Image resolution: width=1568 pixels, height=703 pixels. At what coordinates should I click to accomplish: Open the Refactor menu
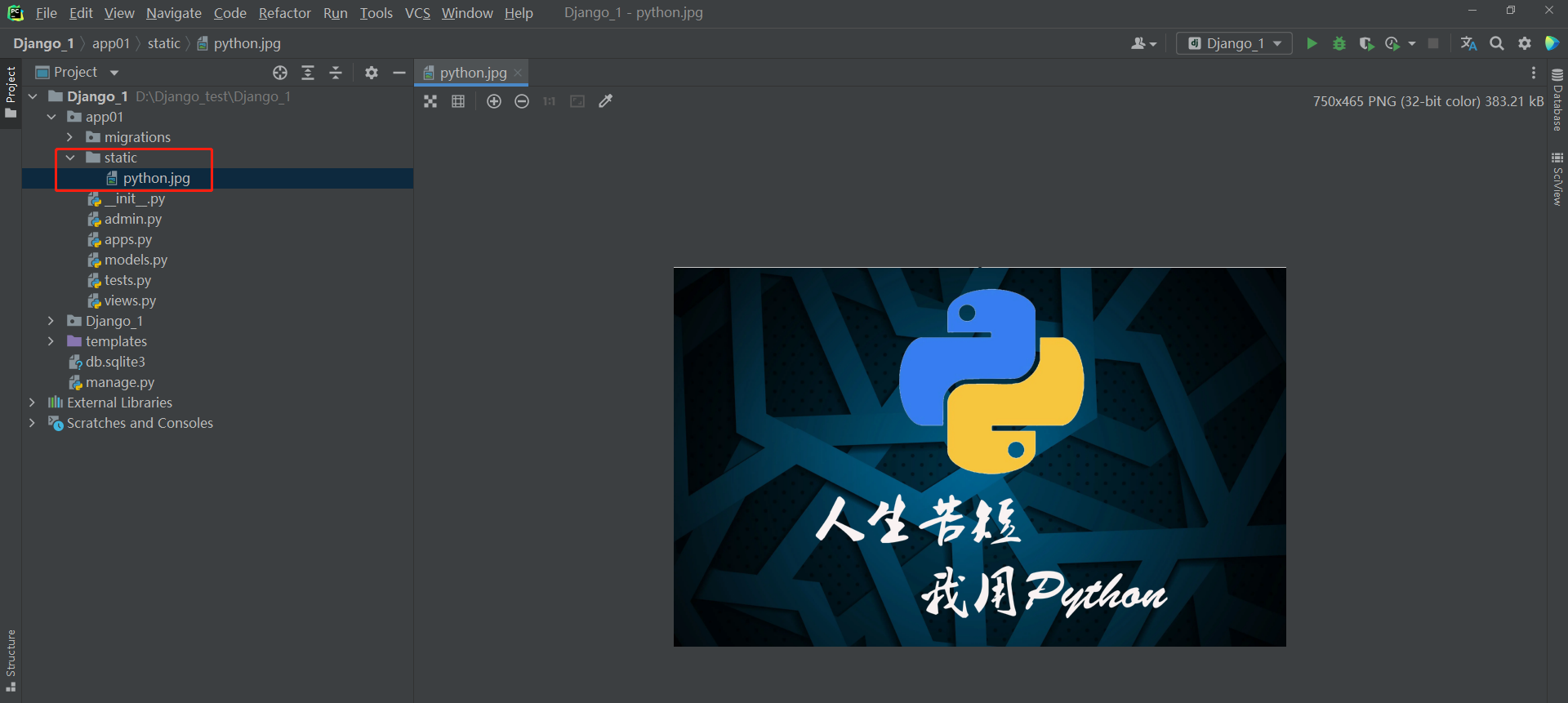tap(285, 13)
